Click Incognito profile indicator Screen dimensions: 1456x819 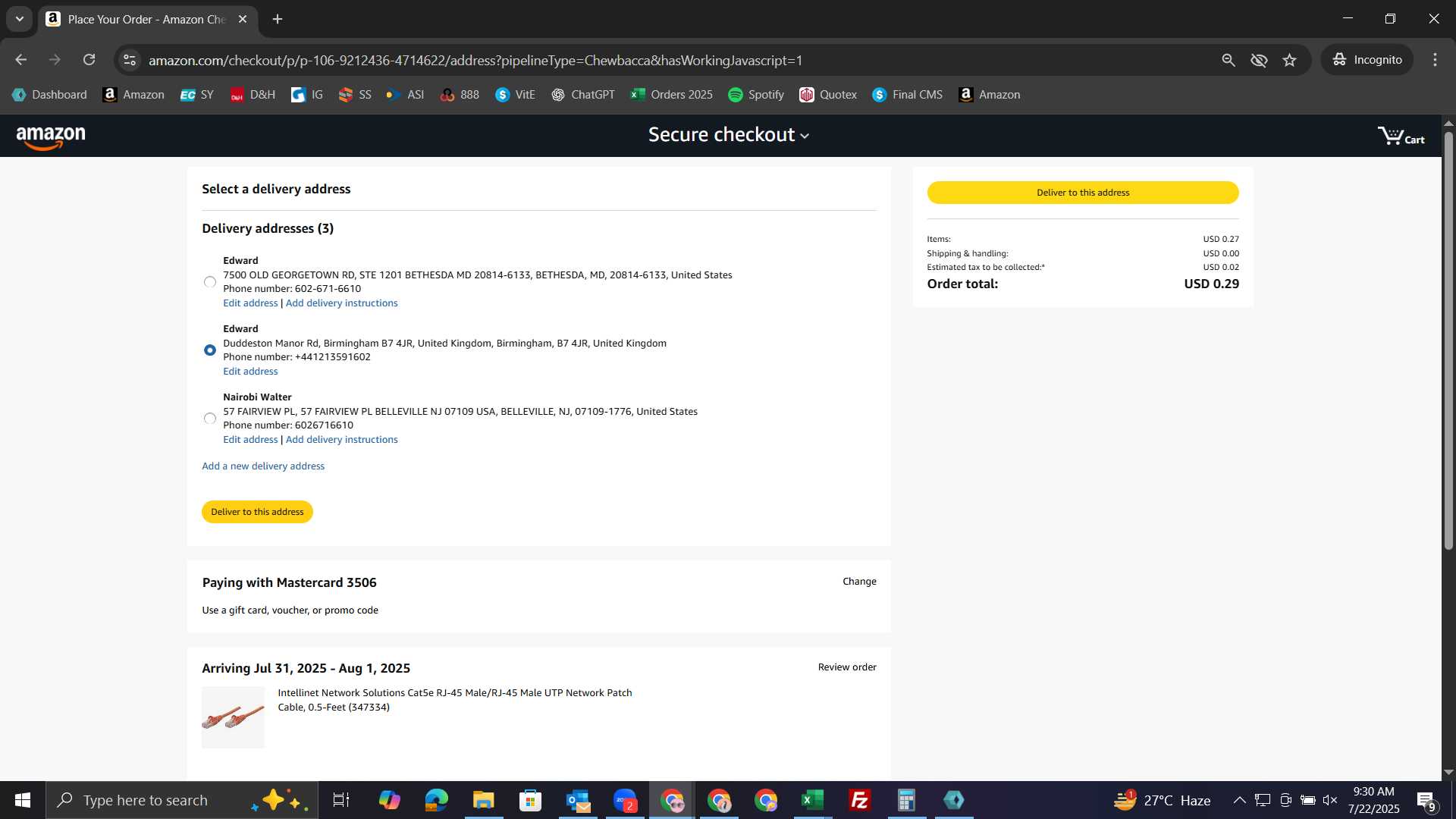1367,60
